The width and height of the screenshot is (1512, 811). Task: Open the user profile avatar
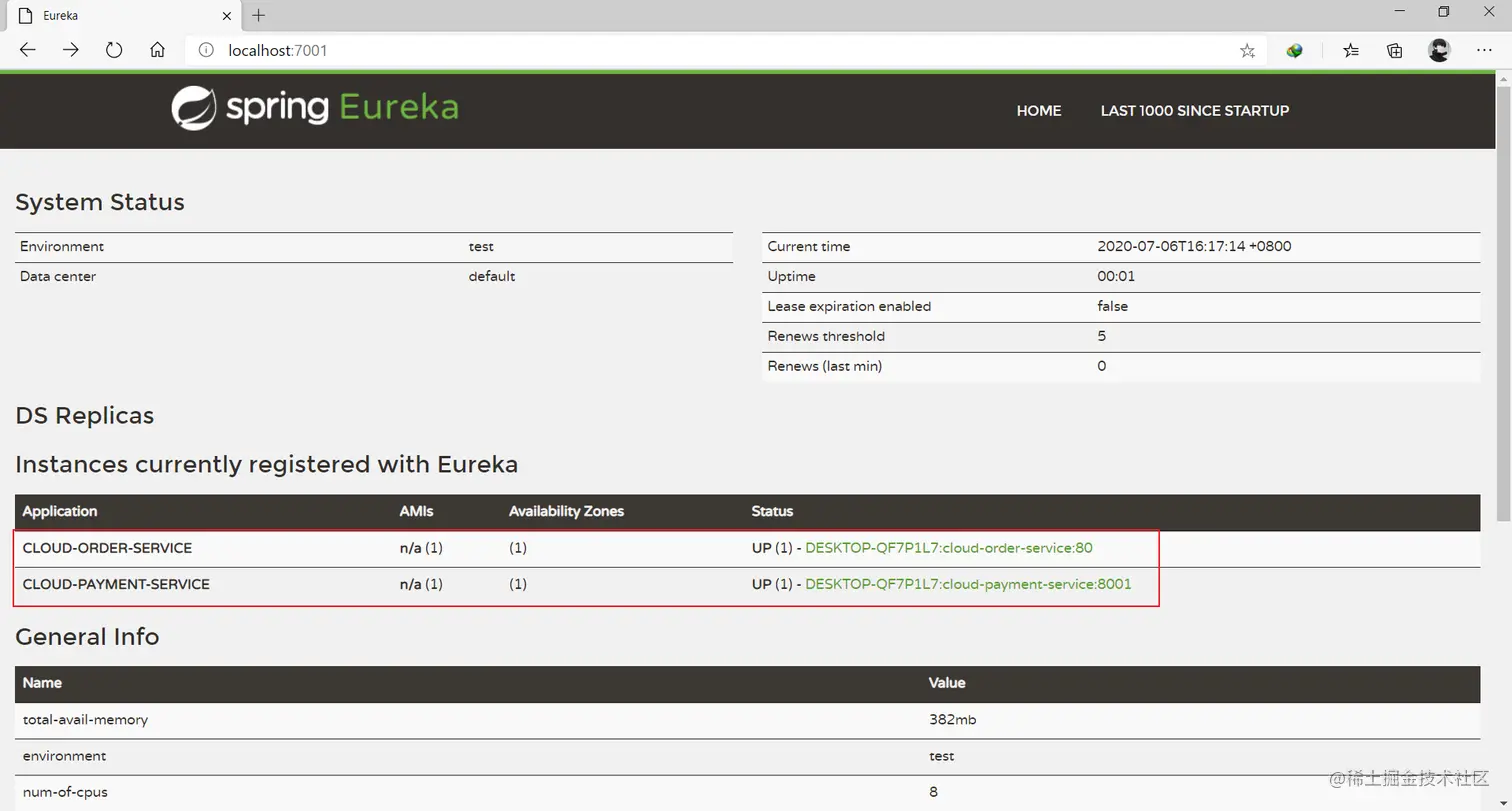[1439, 50]
